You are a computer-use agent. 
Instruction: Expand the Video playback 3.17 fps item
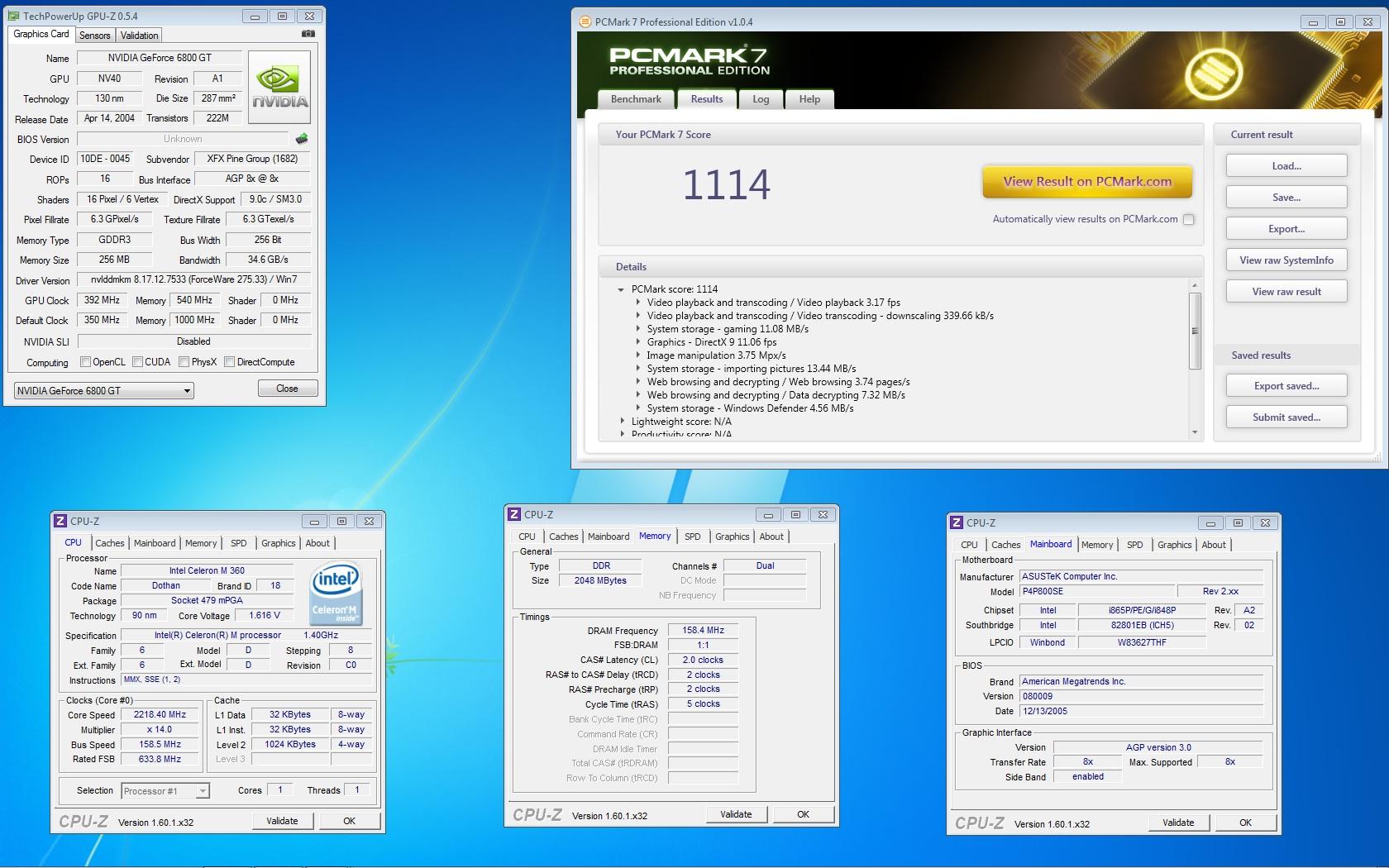coord(638,303)
